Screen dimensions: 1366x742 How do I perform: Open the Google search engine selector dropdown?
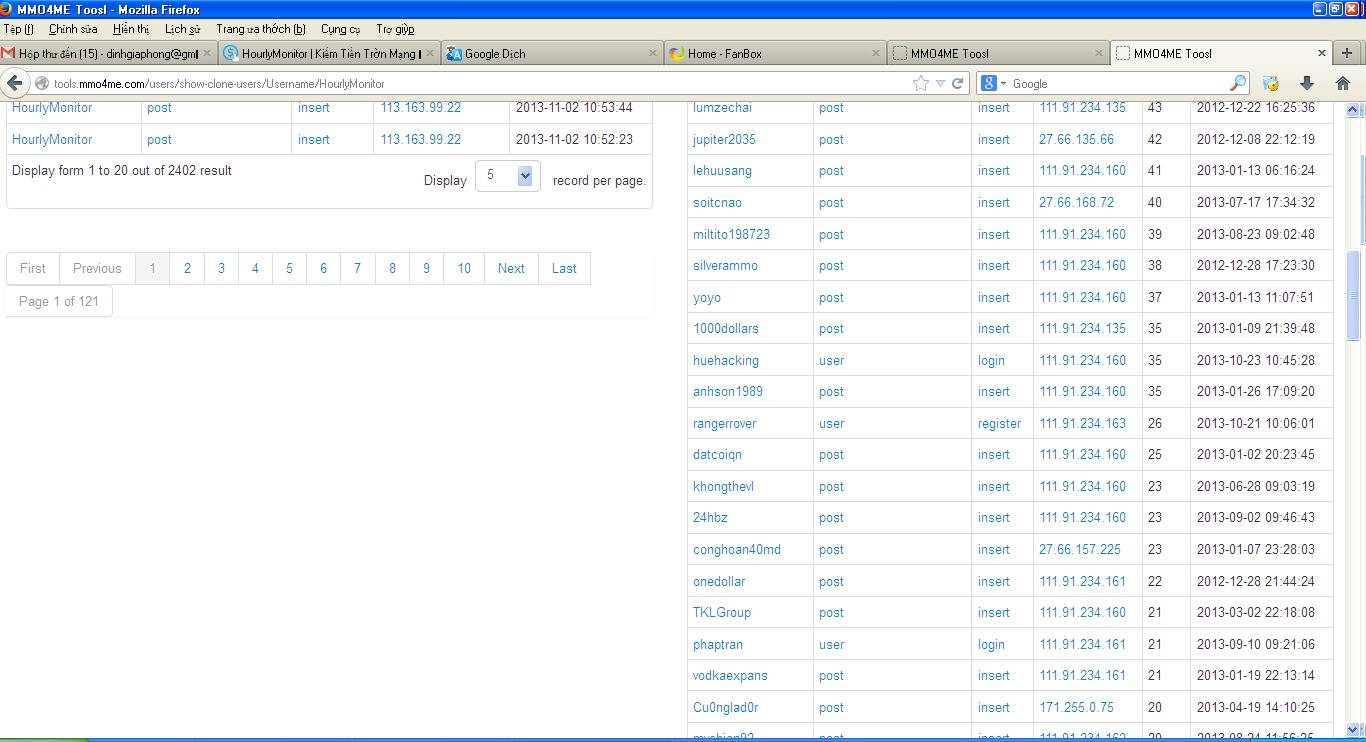point(993,84)
